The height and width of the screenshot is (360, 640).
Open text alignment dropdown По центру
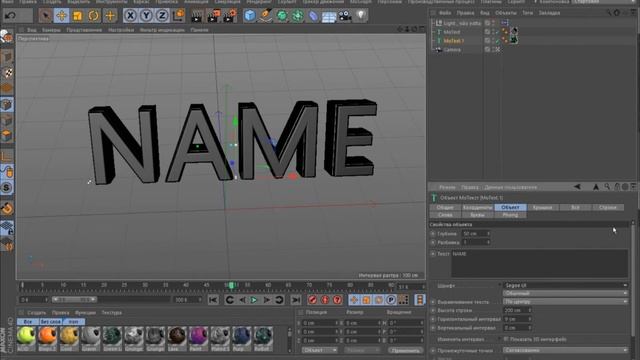coord(565,302)
